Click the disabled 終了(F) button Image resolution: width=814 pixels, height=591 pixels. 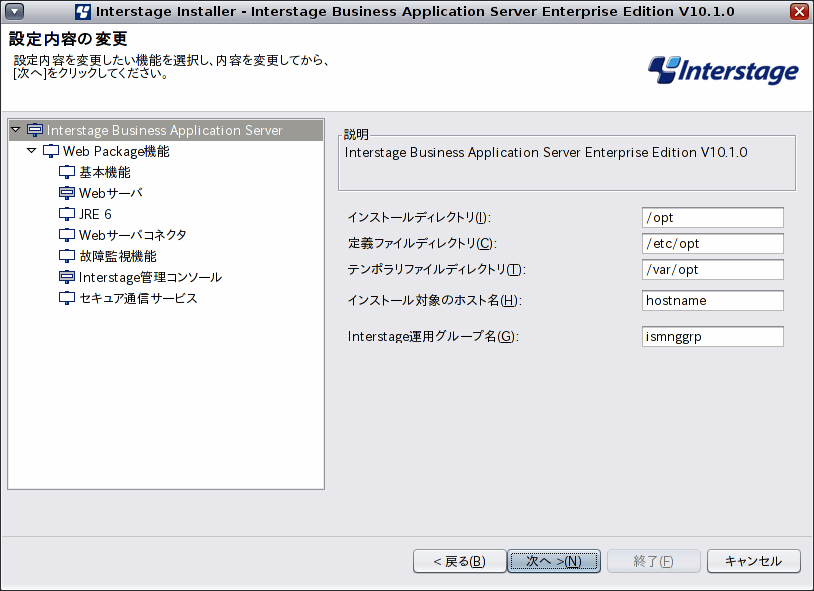click(x=654, y=561)
